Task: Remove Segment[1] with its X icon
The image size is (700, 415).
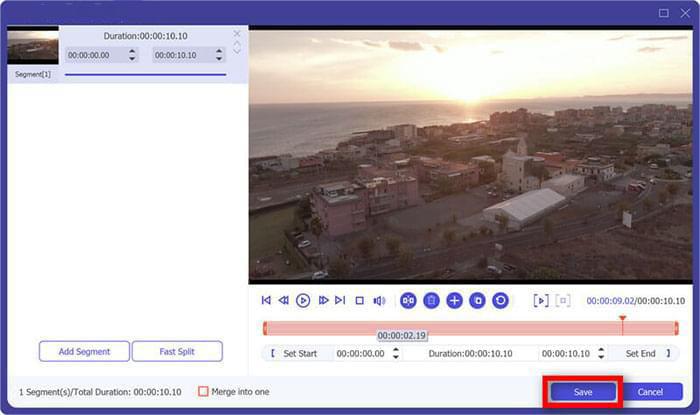Action: [x=237, y=33]
